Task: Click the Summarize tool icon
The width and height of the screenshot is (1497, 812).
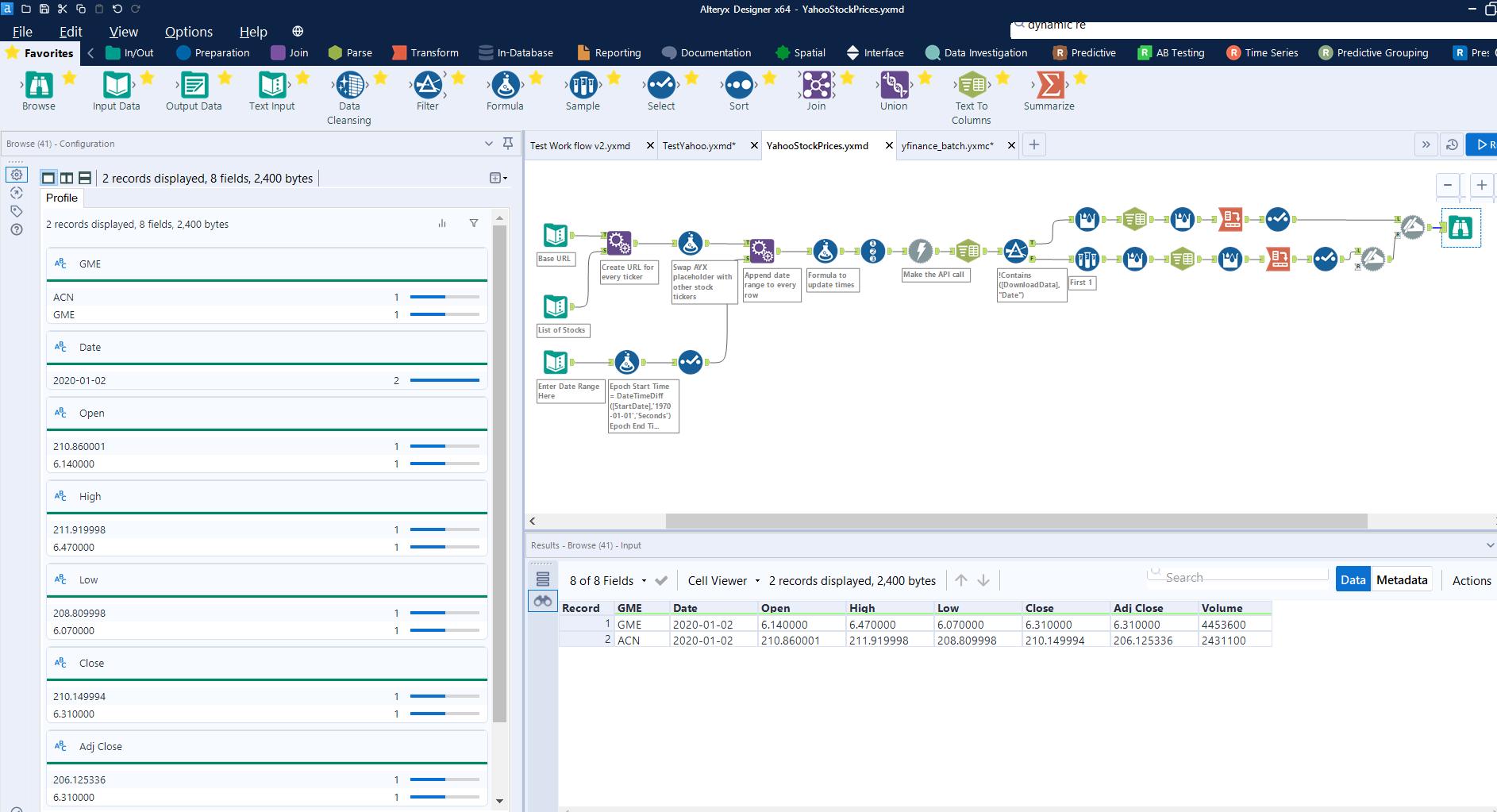Action: click(1049, 86)
